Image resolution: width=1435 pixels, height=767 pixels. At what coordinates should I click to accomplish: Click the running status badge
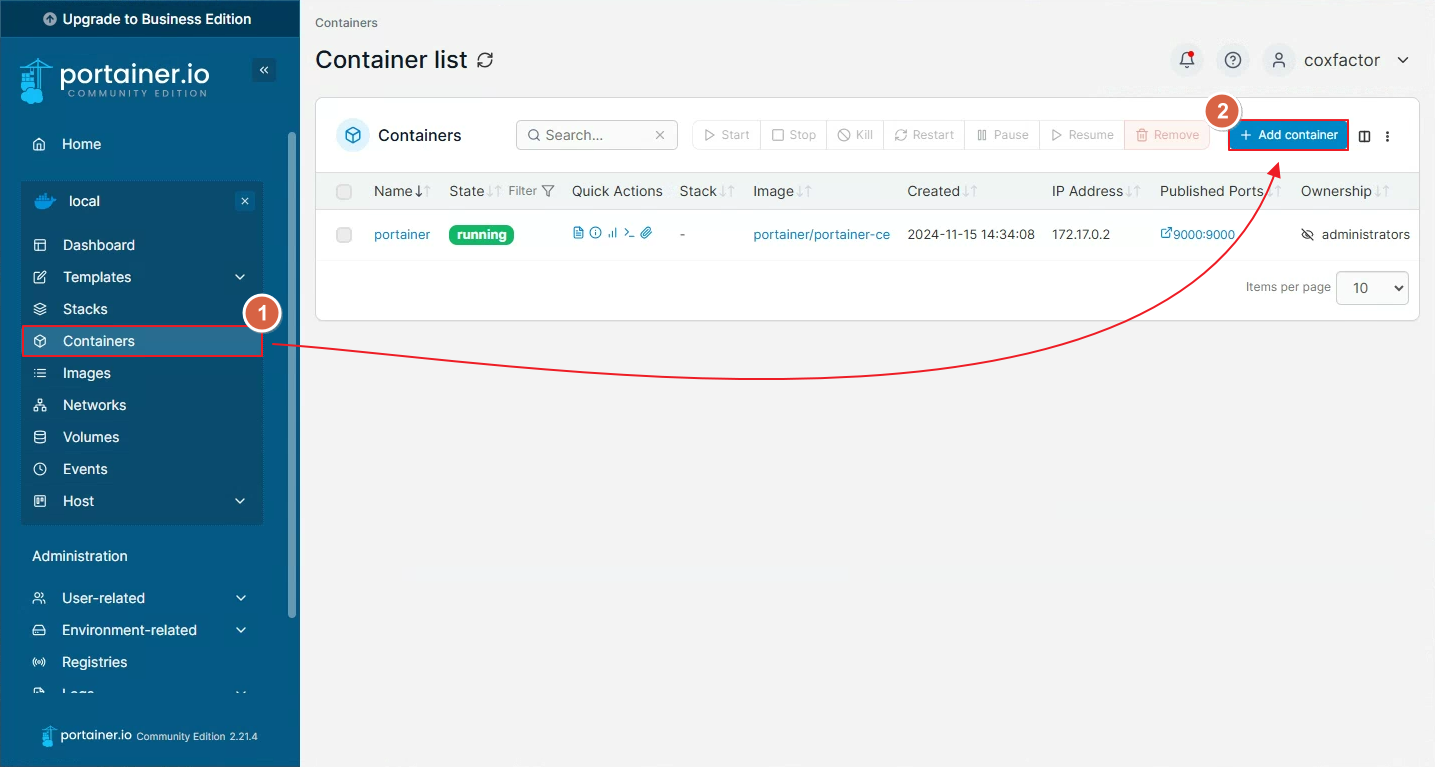click(x=481, y=235)
